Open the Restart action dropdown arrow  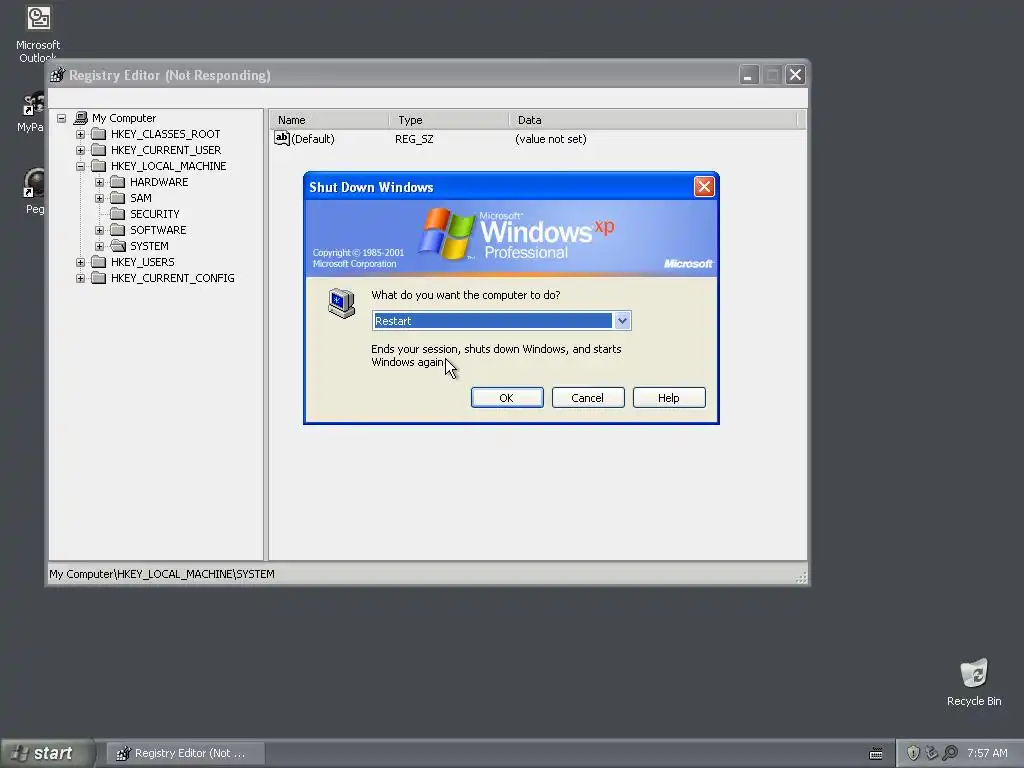(622, 321)
